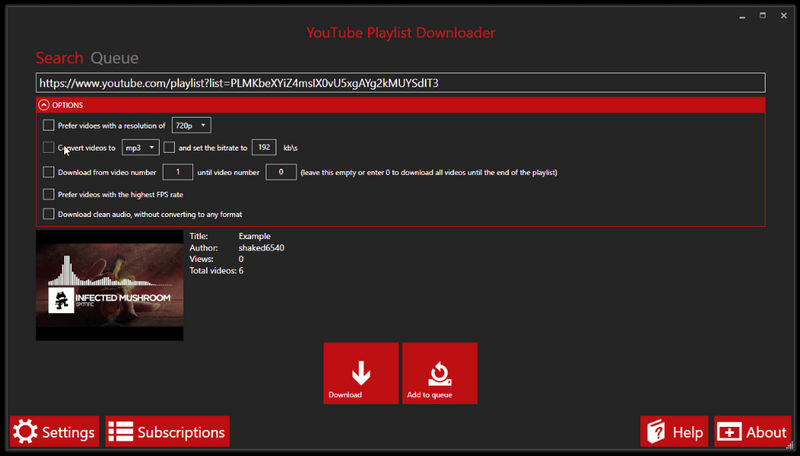
Task: Close the application window
Action: (784, 16)
